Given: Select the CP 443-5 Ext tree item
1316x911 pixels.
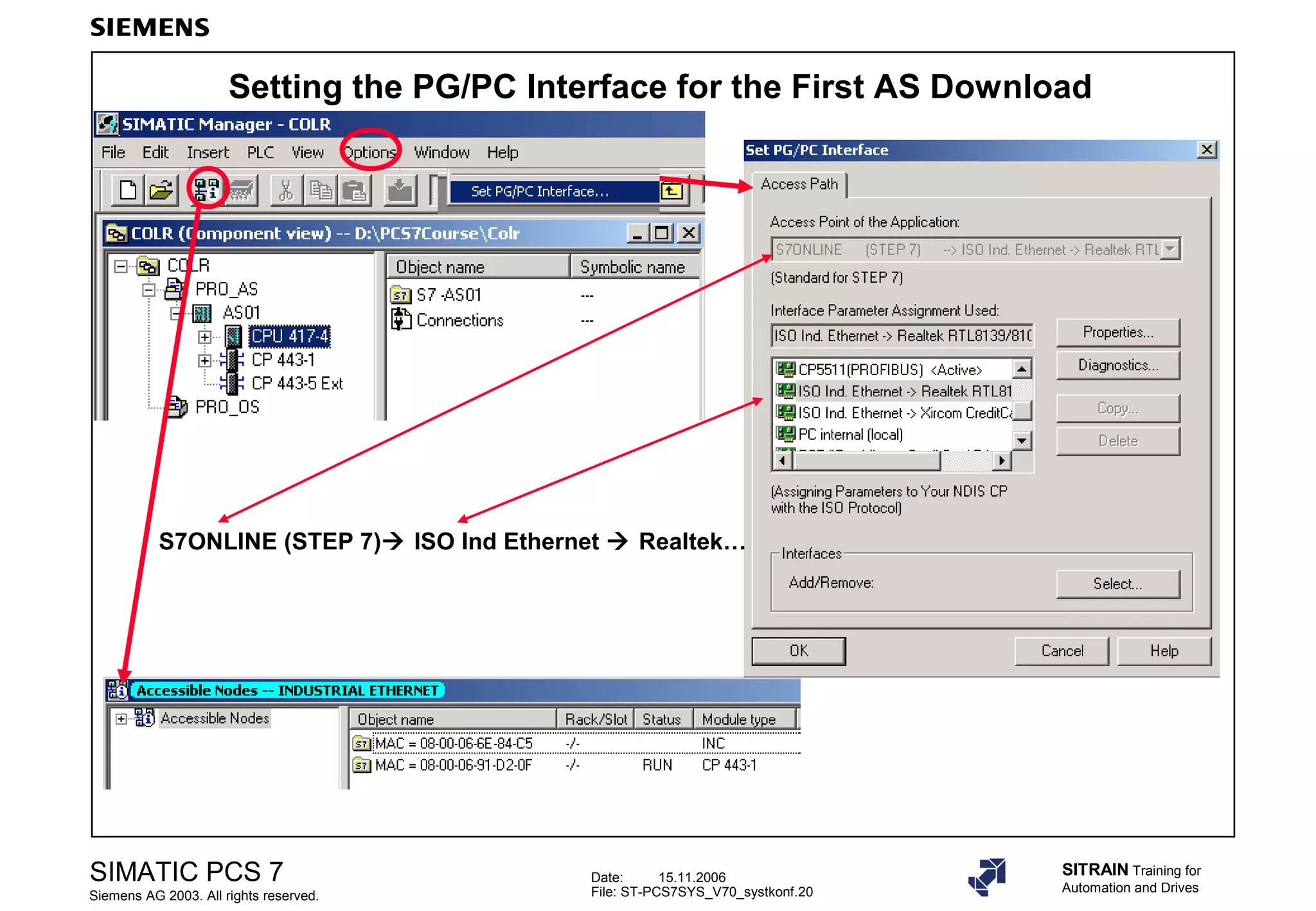Looking at the screenshot, I should [297, 384].
